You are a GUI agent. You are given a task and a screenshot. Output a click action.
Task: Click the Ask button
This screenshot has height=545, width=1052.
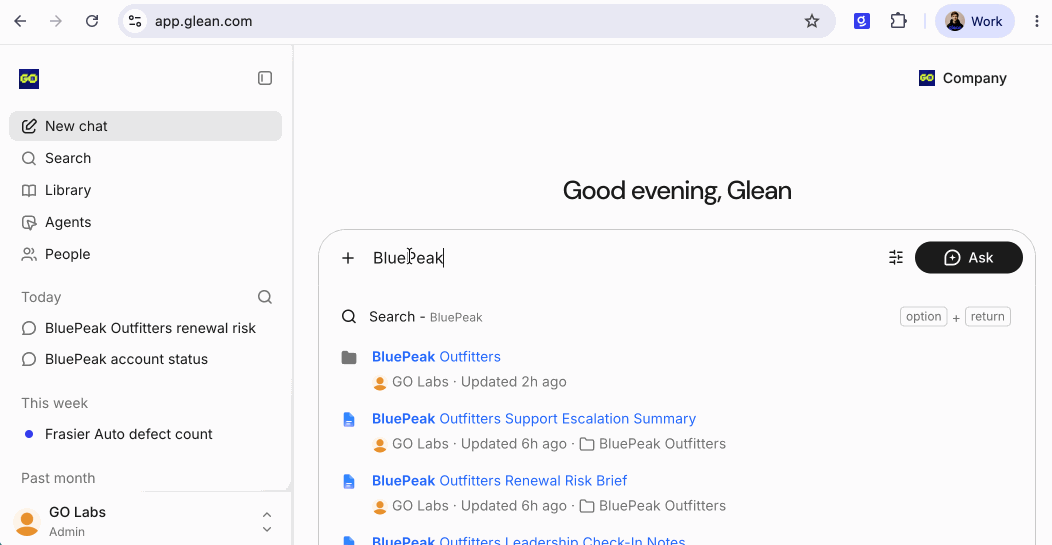point(969,258)
